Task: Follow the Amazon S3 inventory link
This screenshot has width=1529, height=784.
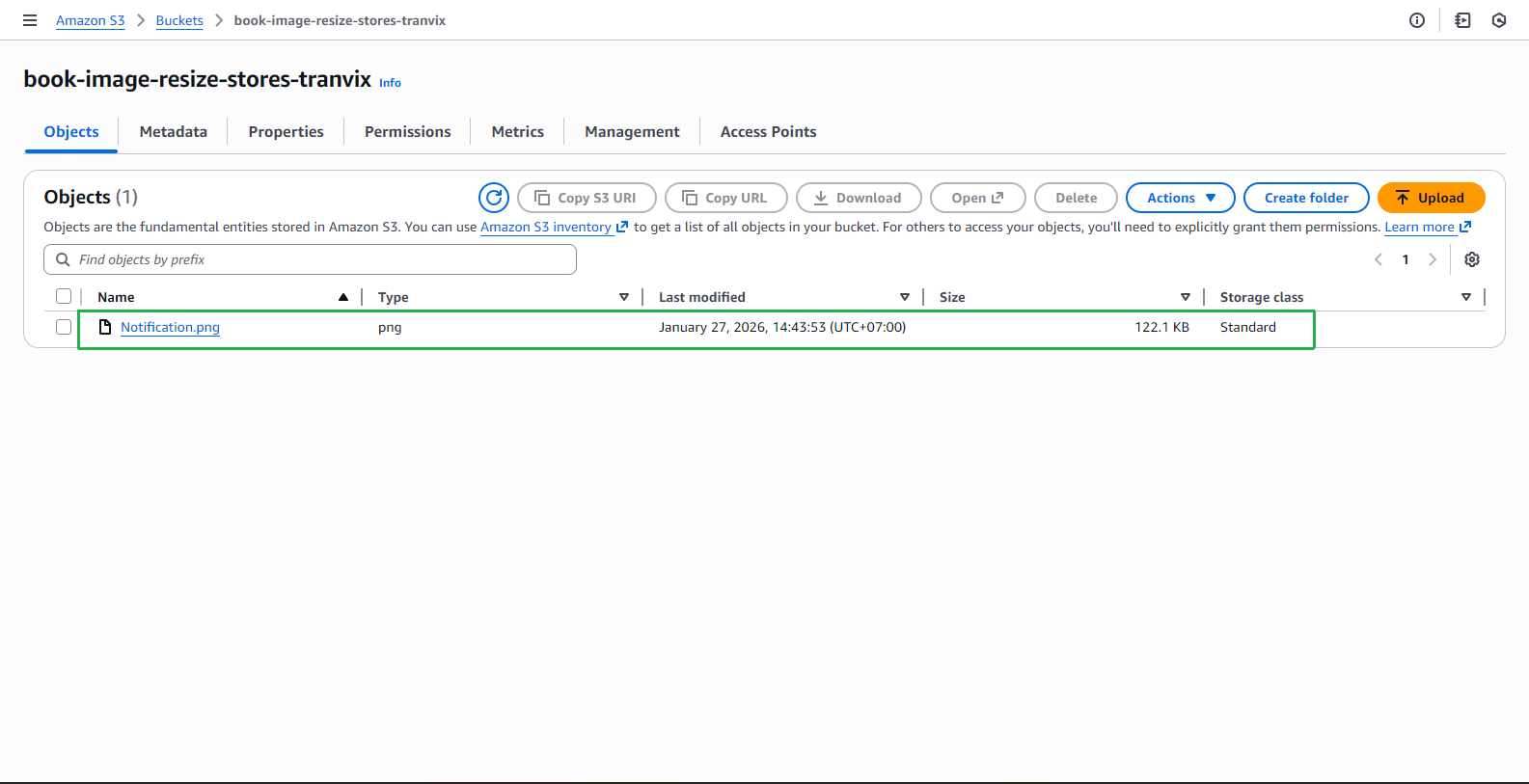Action: click(x=554, y=227)
